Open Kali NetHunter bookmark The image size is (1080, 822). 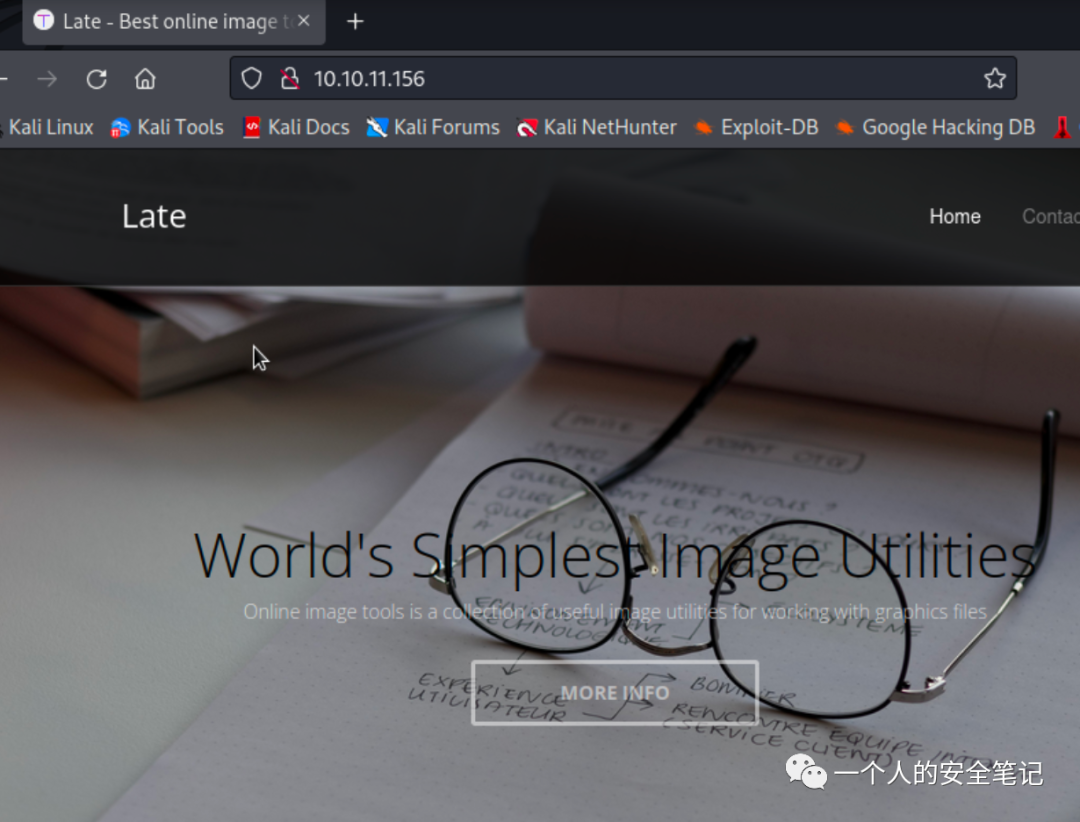(x=596, y=127)
